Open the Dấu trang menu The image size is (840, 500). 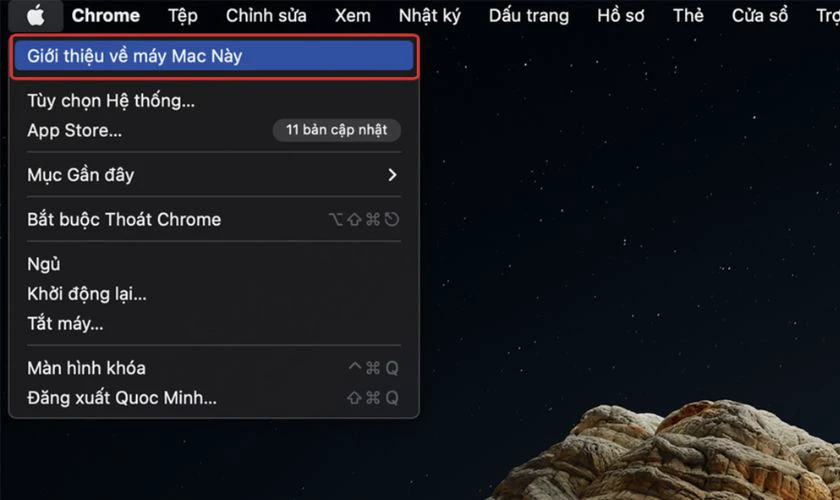(x=529, y=16)
